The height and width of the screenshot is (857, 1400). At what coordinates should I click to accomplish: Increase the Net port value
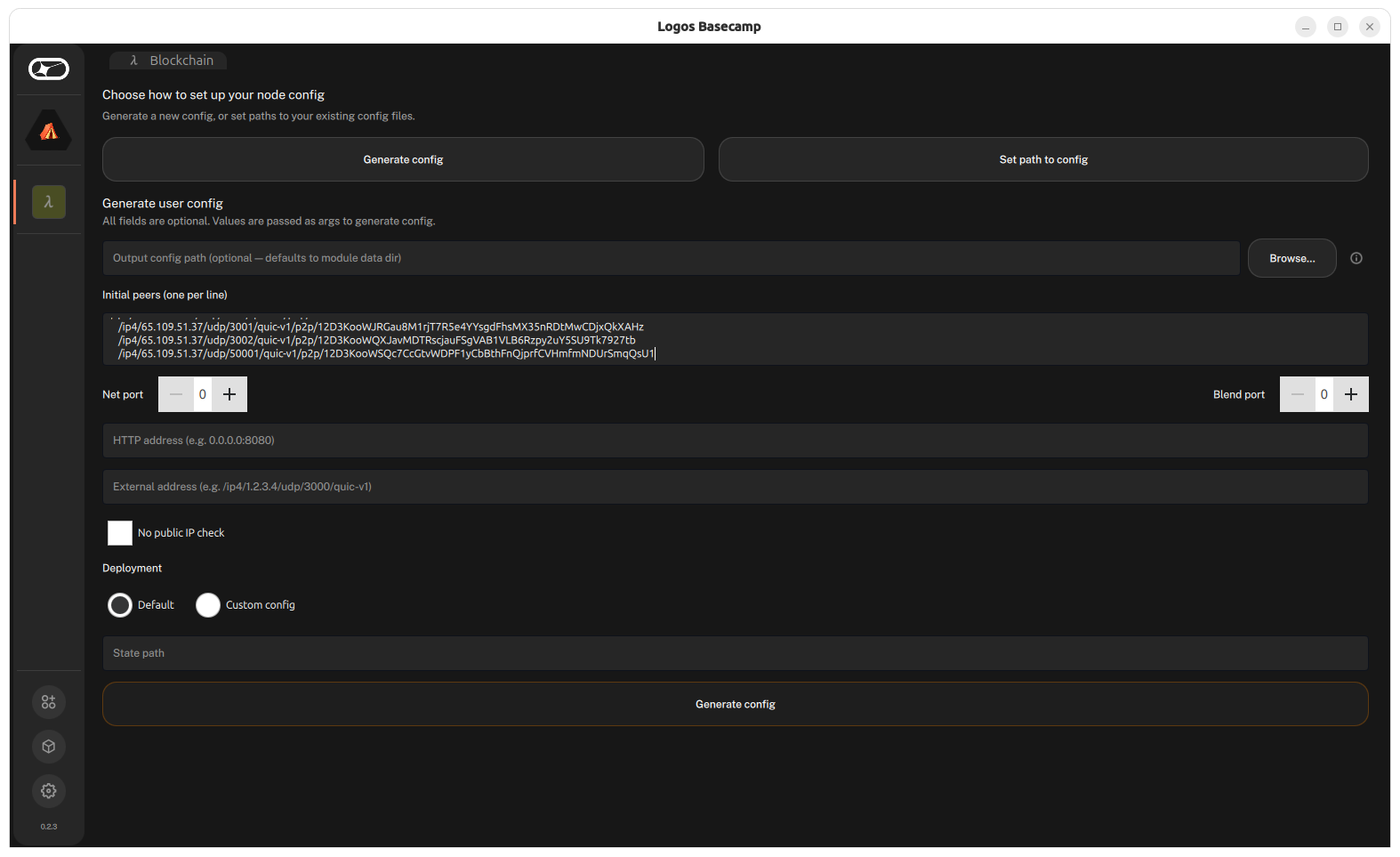pos(229,394)
